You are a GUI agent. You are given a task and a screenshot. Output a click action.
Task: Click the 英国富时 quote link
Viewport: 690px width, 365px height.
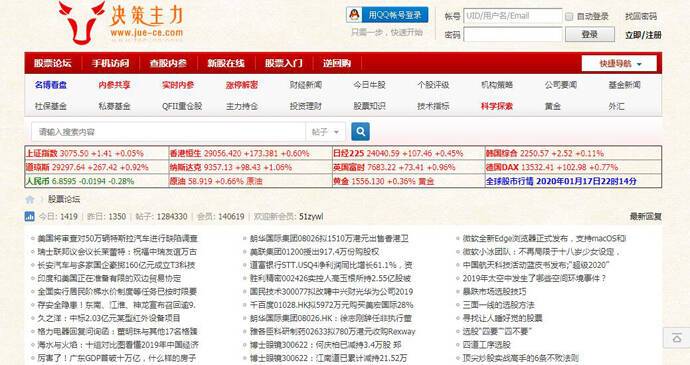pos(349,167)
